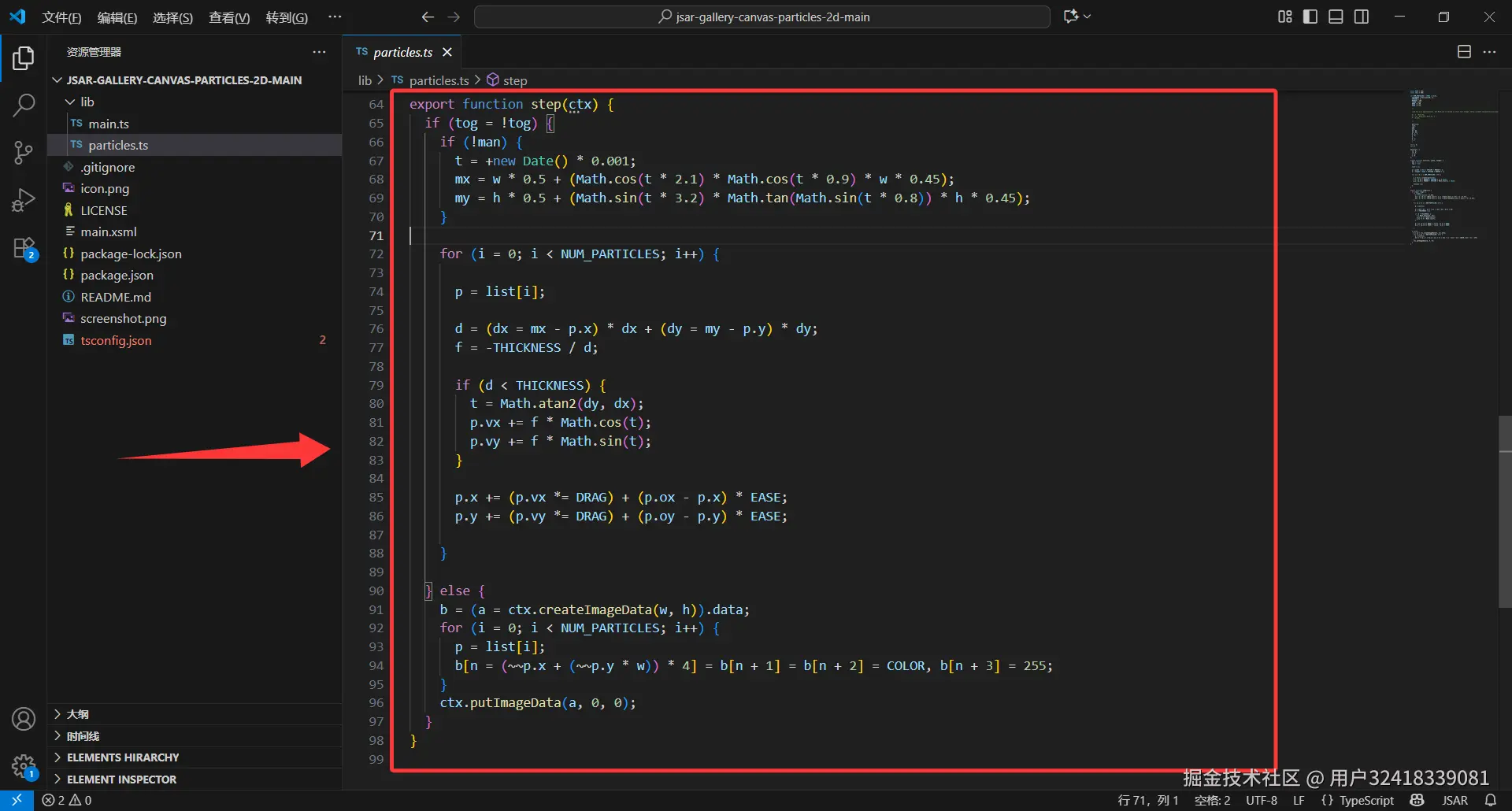Open tsconfig.json in the file explorer
This screenshot has height=811, width=1512.
[x=116, y=340]
